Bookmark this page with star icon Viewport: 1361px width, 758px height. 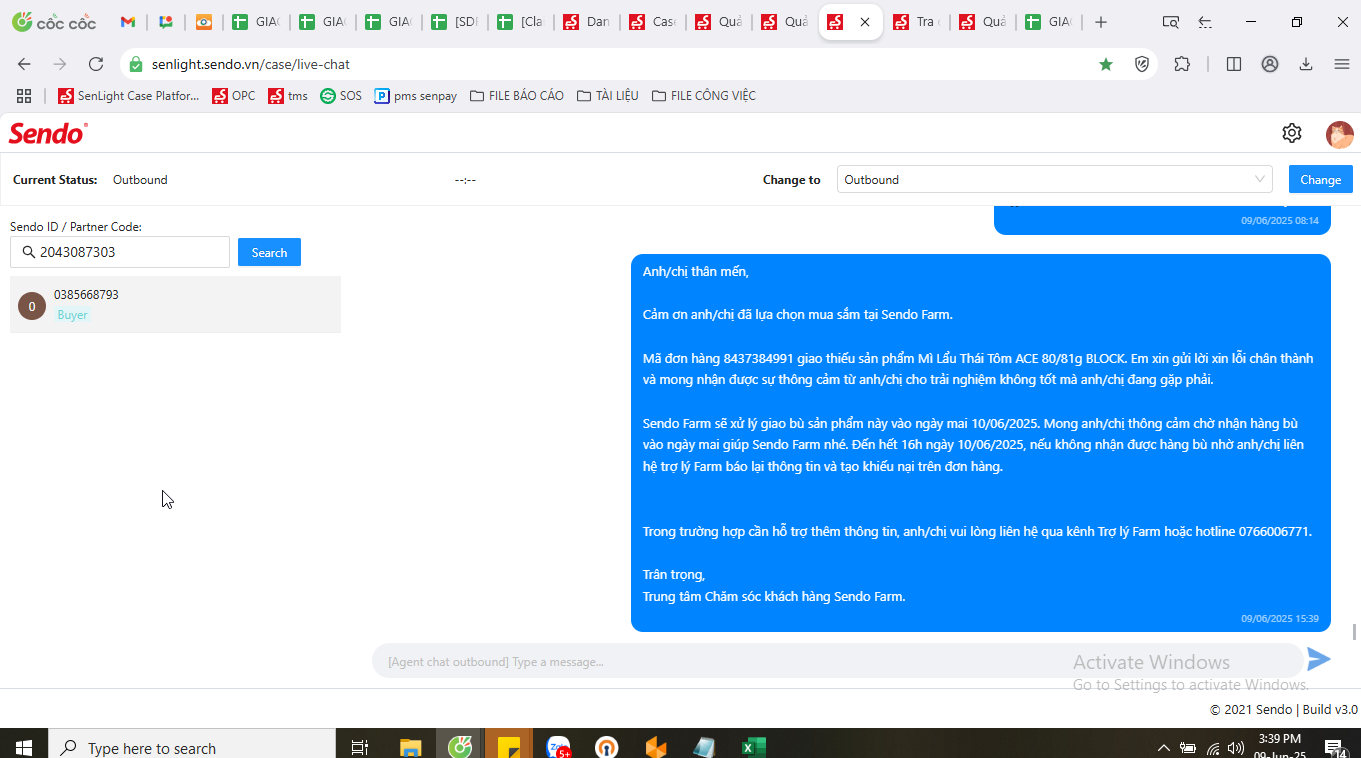(x=1106, y=64)
